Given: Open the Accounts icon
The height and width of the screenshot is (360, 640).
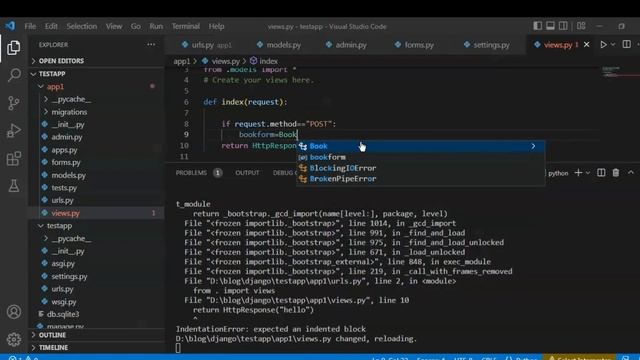Looking at the screenshot, I should (13, 312).
